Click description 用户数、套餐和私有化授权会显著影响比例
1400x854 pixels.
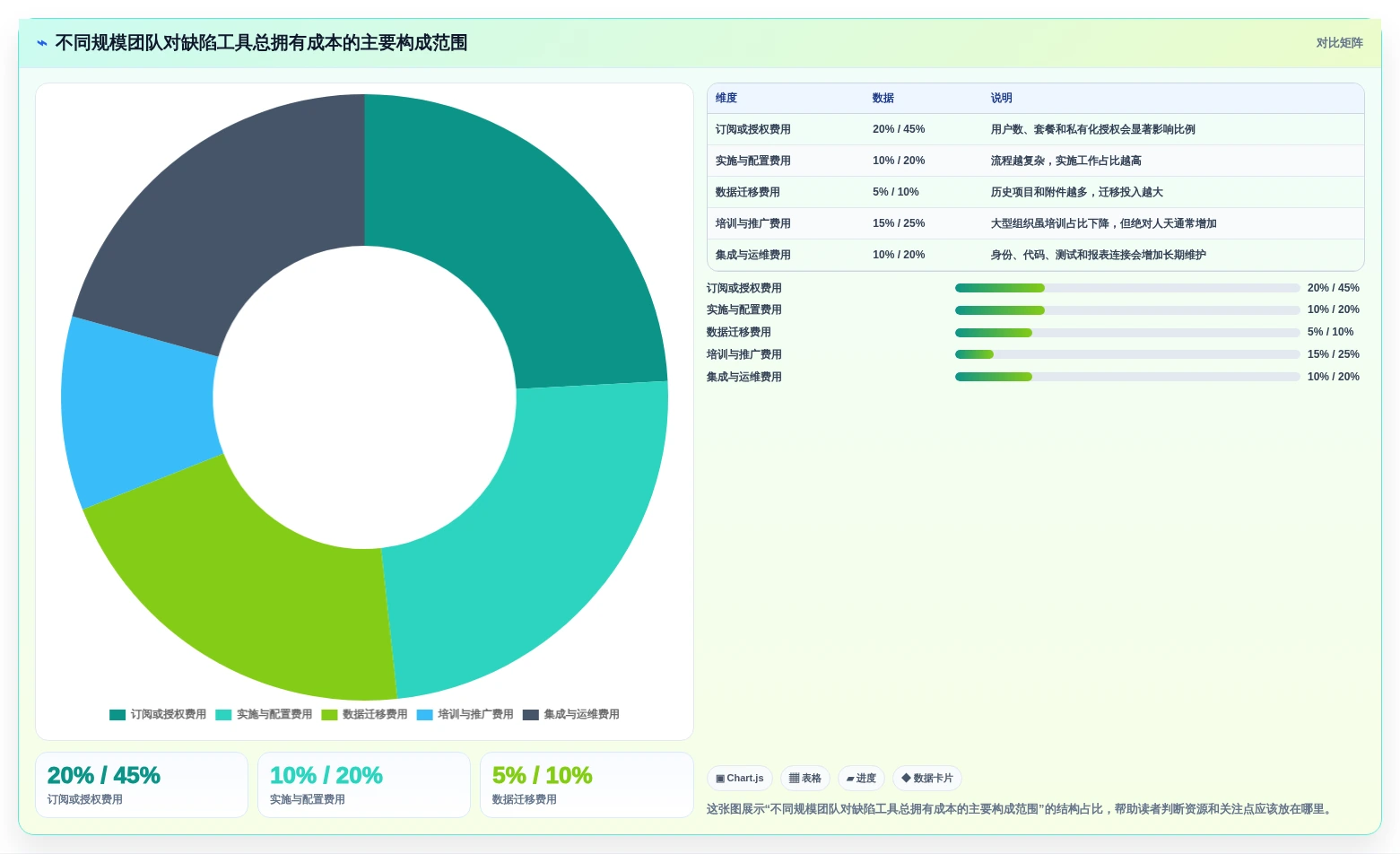(x=1093, y=129)
